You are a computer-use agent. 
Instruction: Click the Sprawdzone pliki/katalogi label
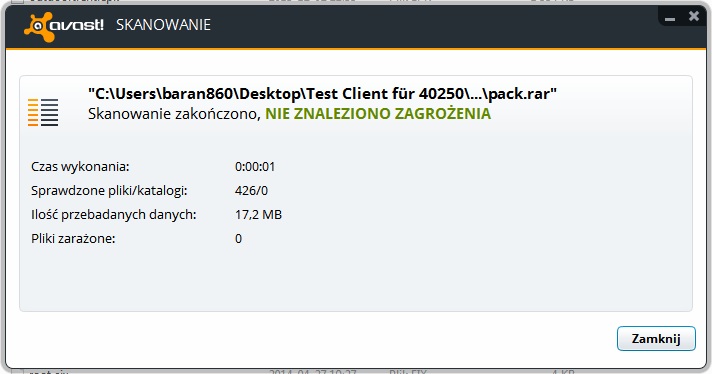point(109,191)
